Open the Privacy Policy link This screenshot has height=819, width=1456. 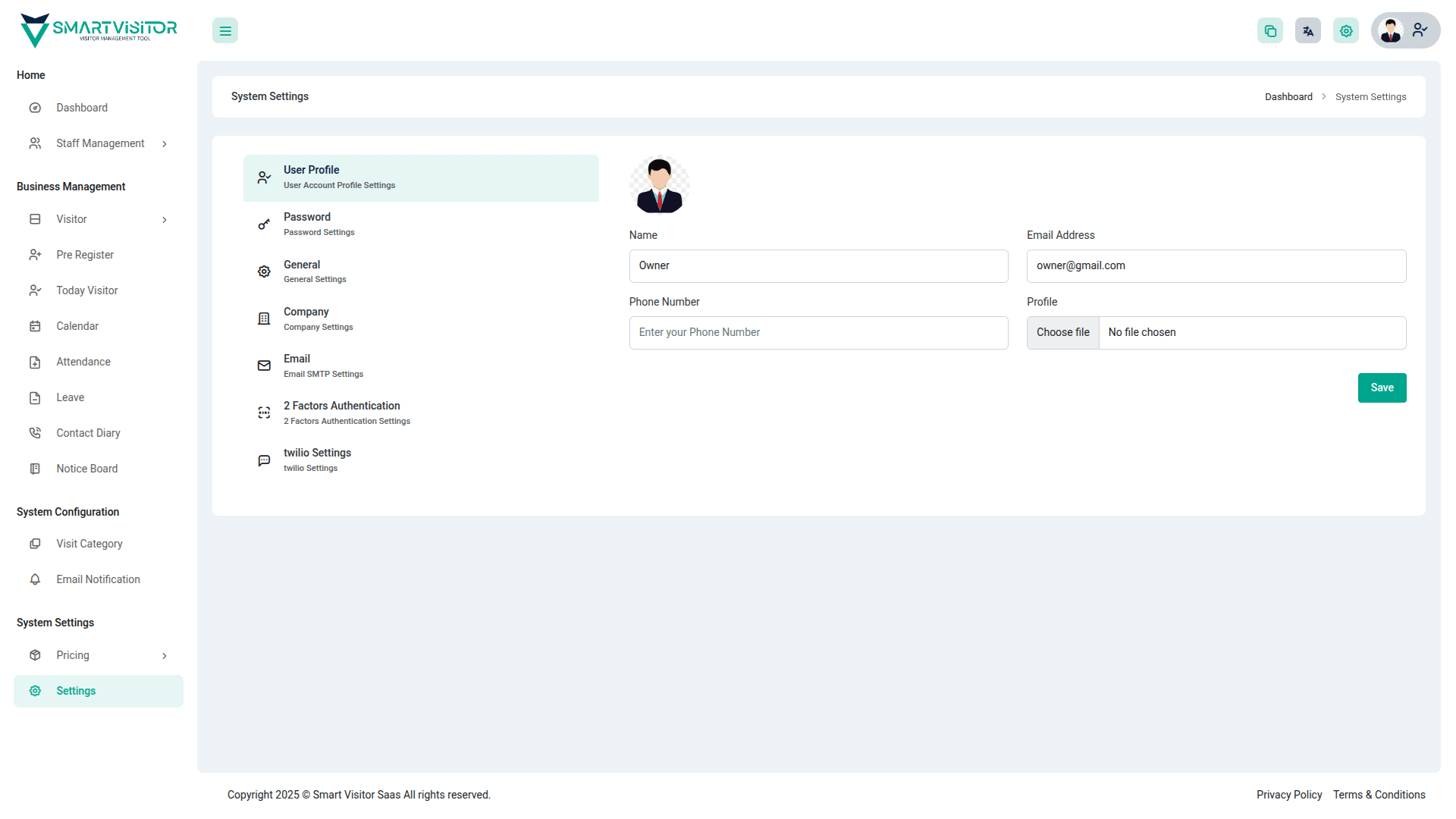coord(1288,795)
